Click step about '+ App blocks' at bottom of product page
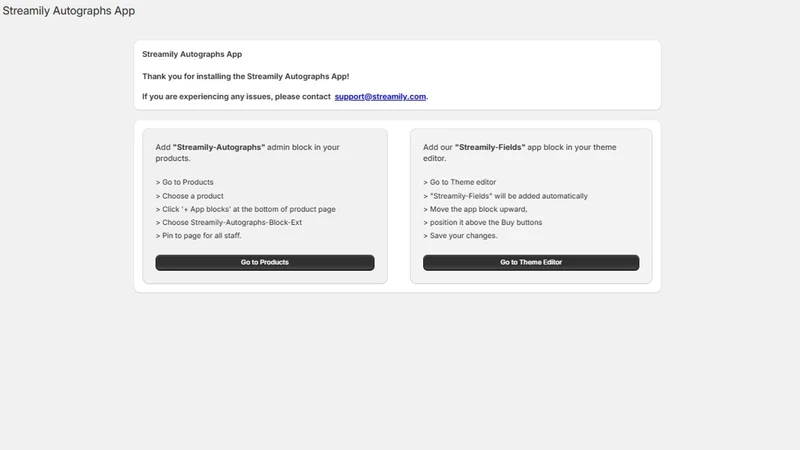 (x=245, y=209)
